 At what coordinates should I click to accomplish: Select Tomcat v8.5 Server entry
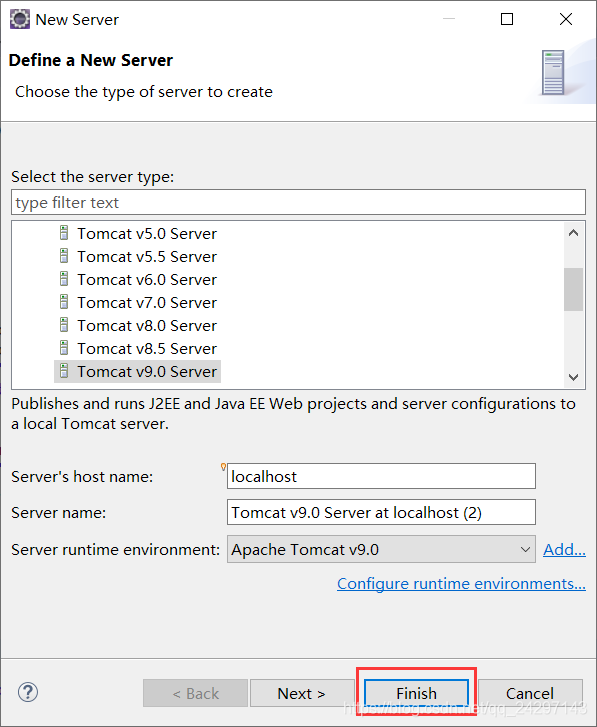point(138,348)
